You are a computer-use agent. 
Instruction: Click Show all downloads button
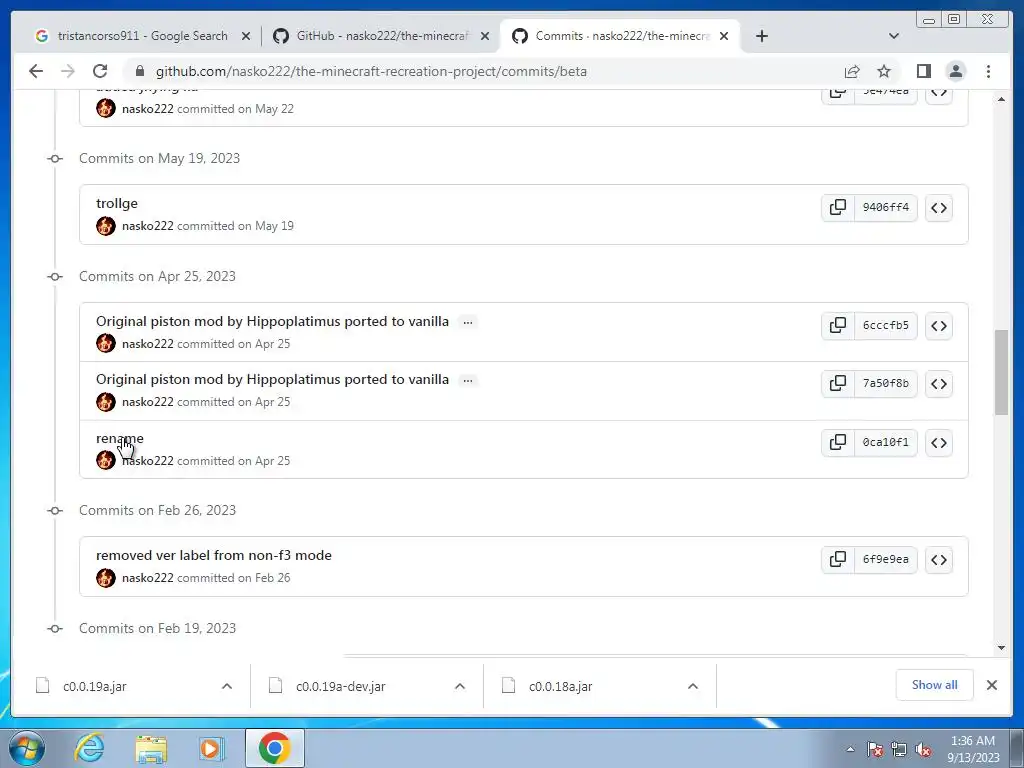pos(935,685)
